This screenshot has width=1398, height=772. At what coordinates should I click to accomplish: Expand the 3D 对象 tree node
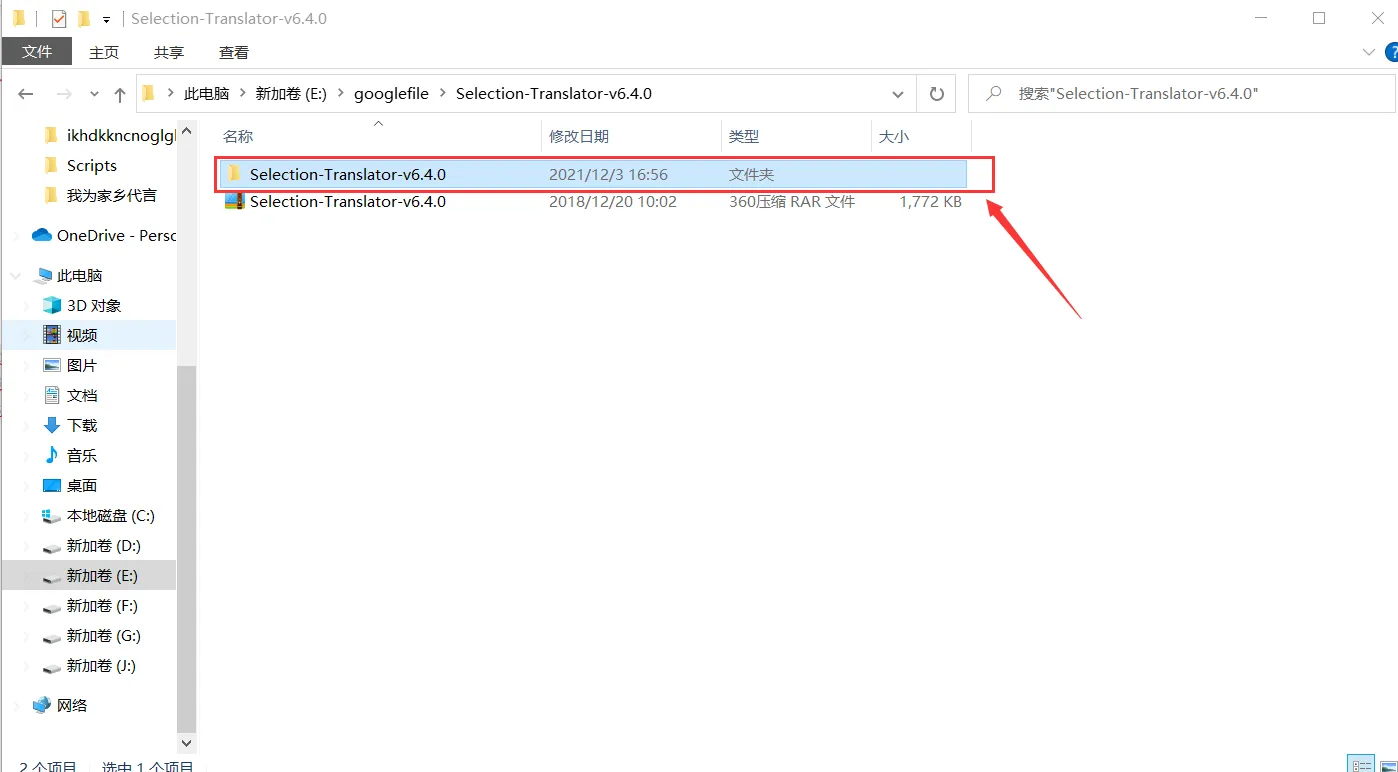[x=27, y=305]
